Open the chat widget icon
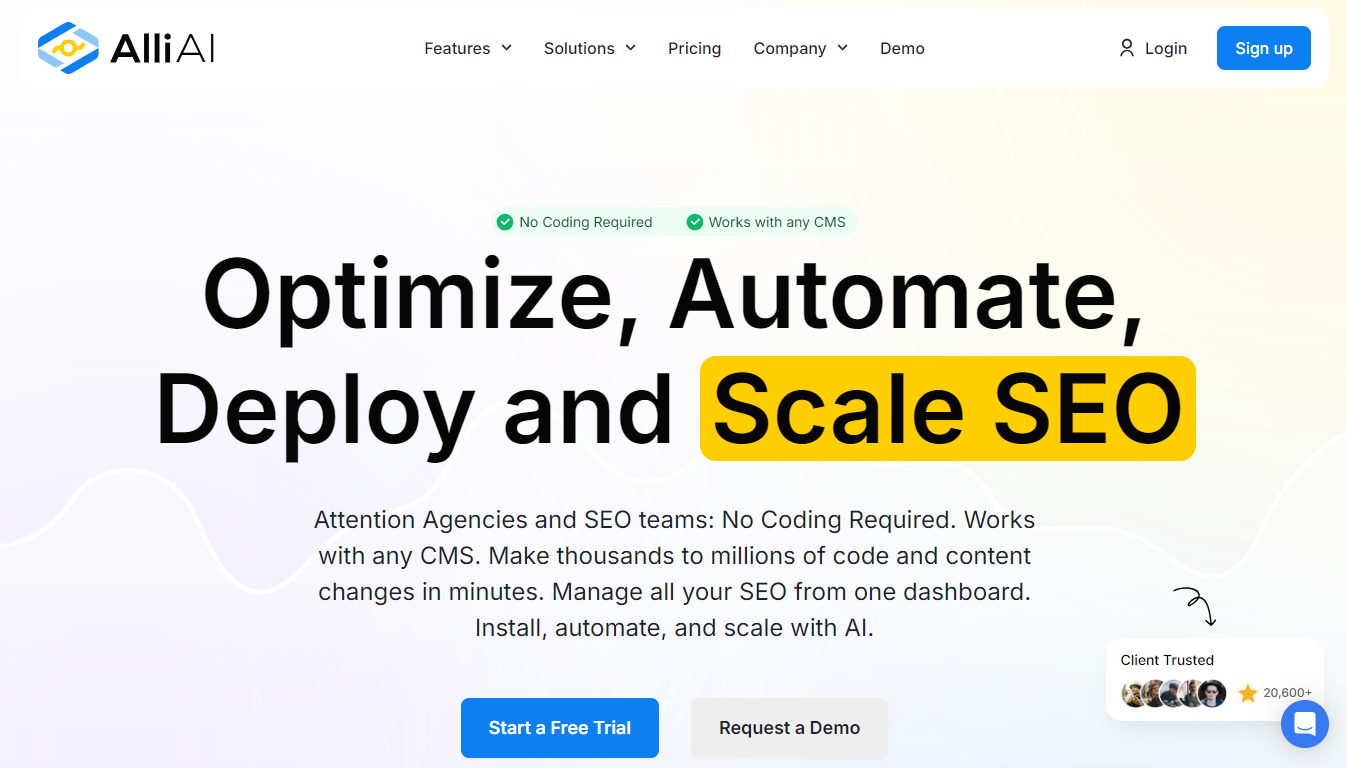Screen dimensions: 1347x768 [1304, 724]
